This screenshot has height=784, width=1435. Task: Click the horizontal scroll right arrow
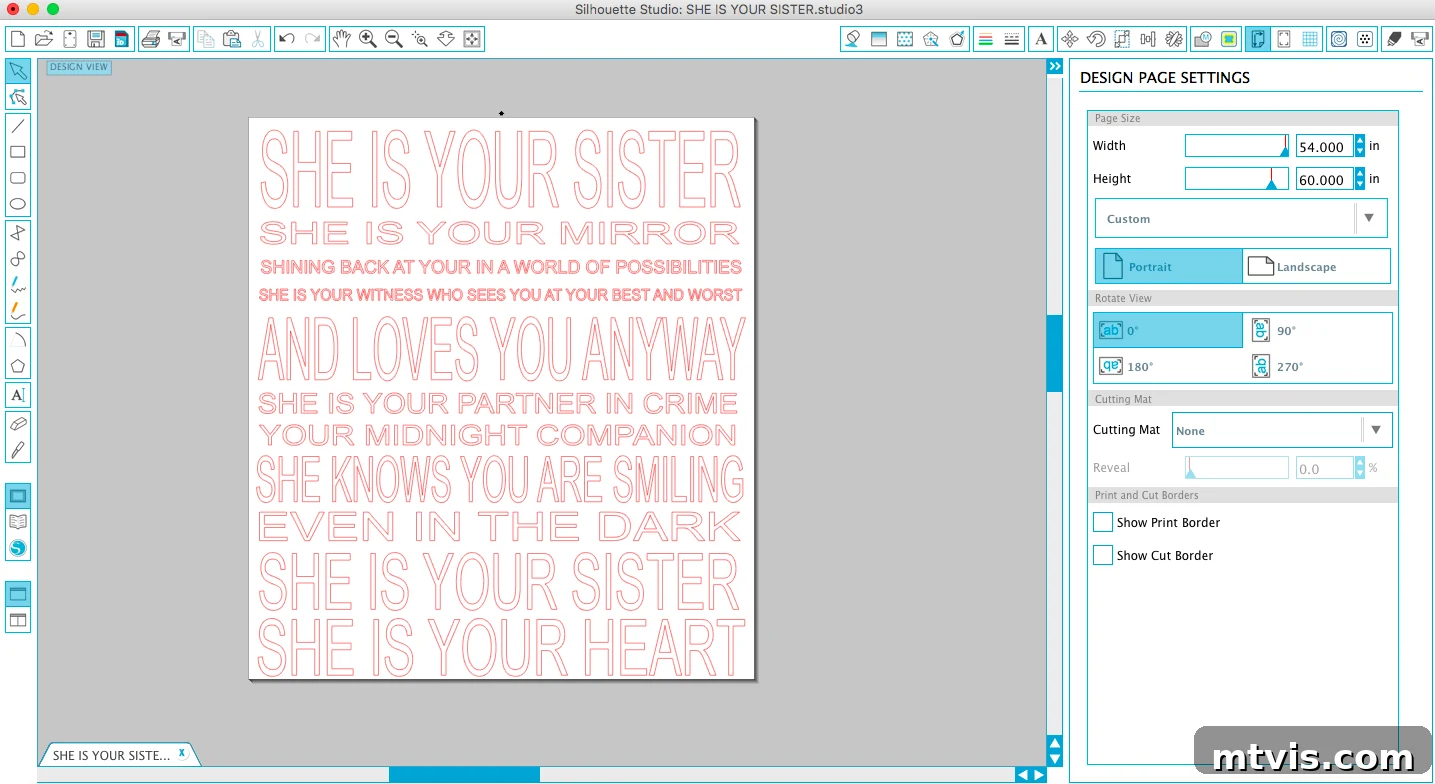coord(1039,775)
